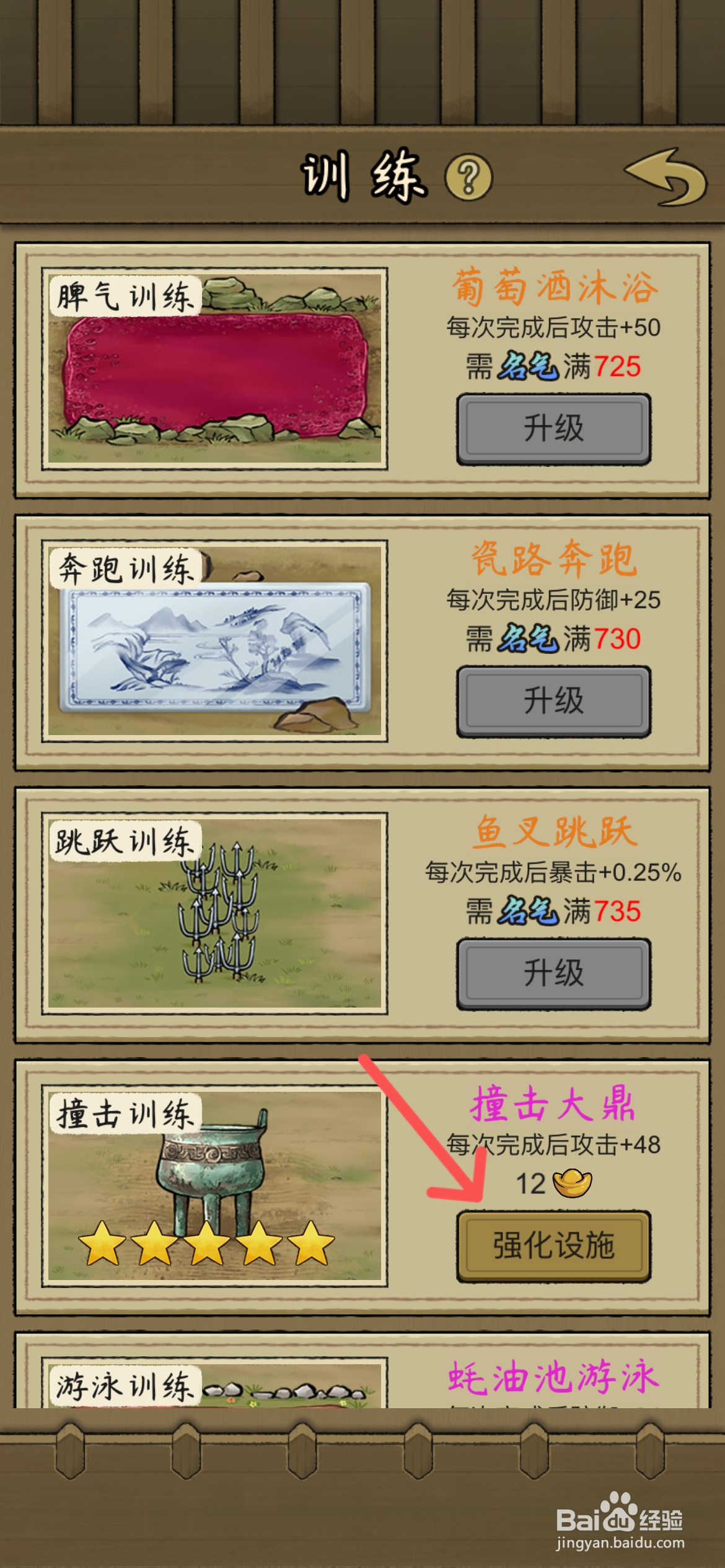This screenshot has width=725, height=1568.
Task: Click the 强化设施 button
Action: pyautogui.click(x=553, y=1246)
